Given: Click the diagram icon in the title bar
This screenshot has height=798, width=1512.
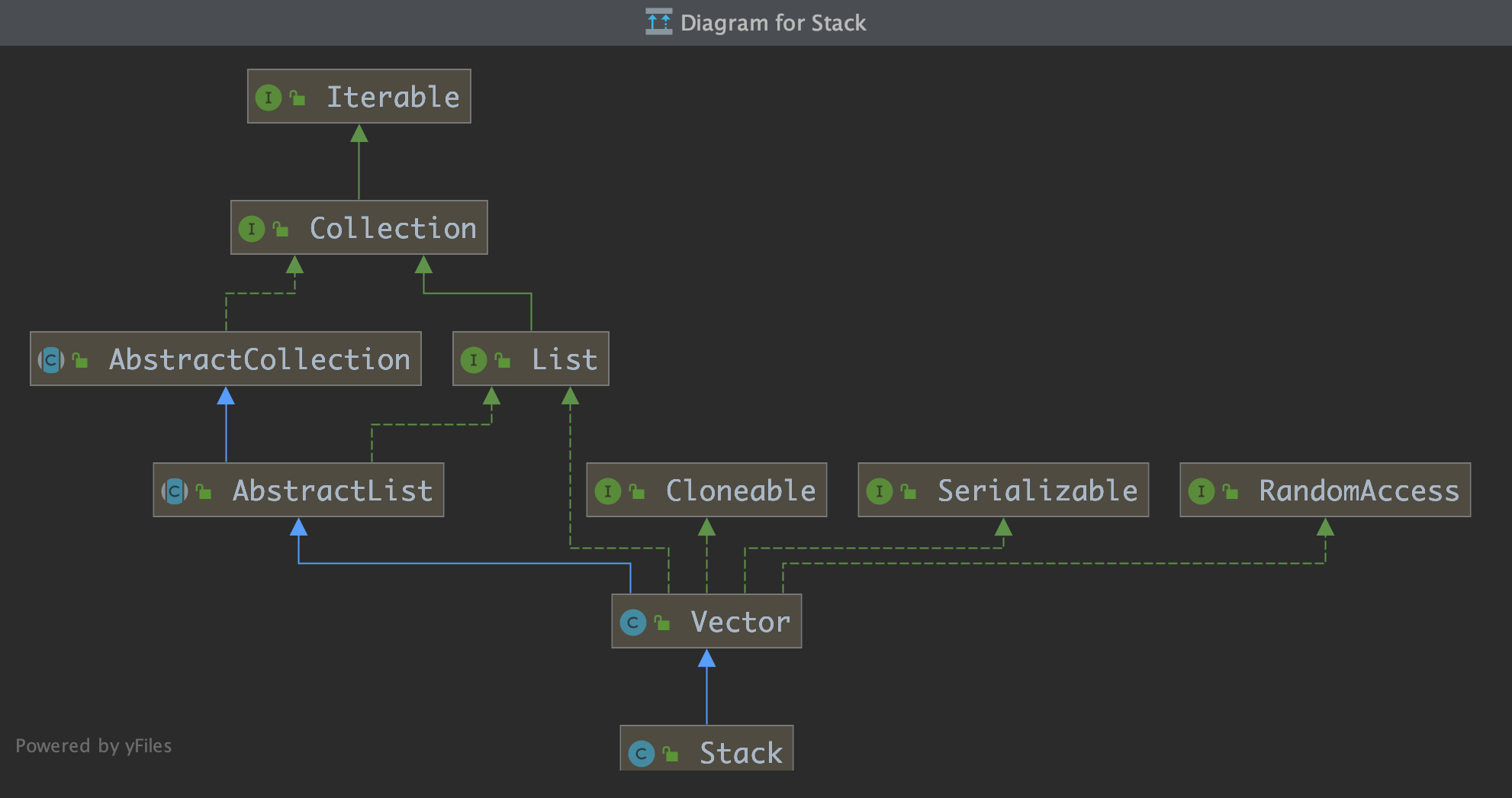Looking at the screenshot, I should (658, 22).
